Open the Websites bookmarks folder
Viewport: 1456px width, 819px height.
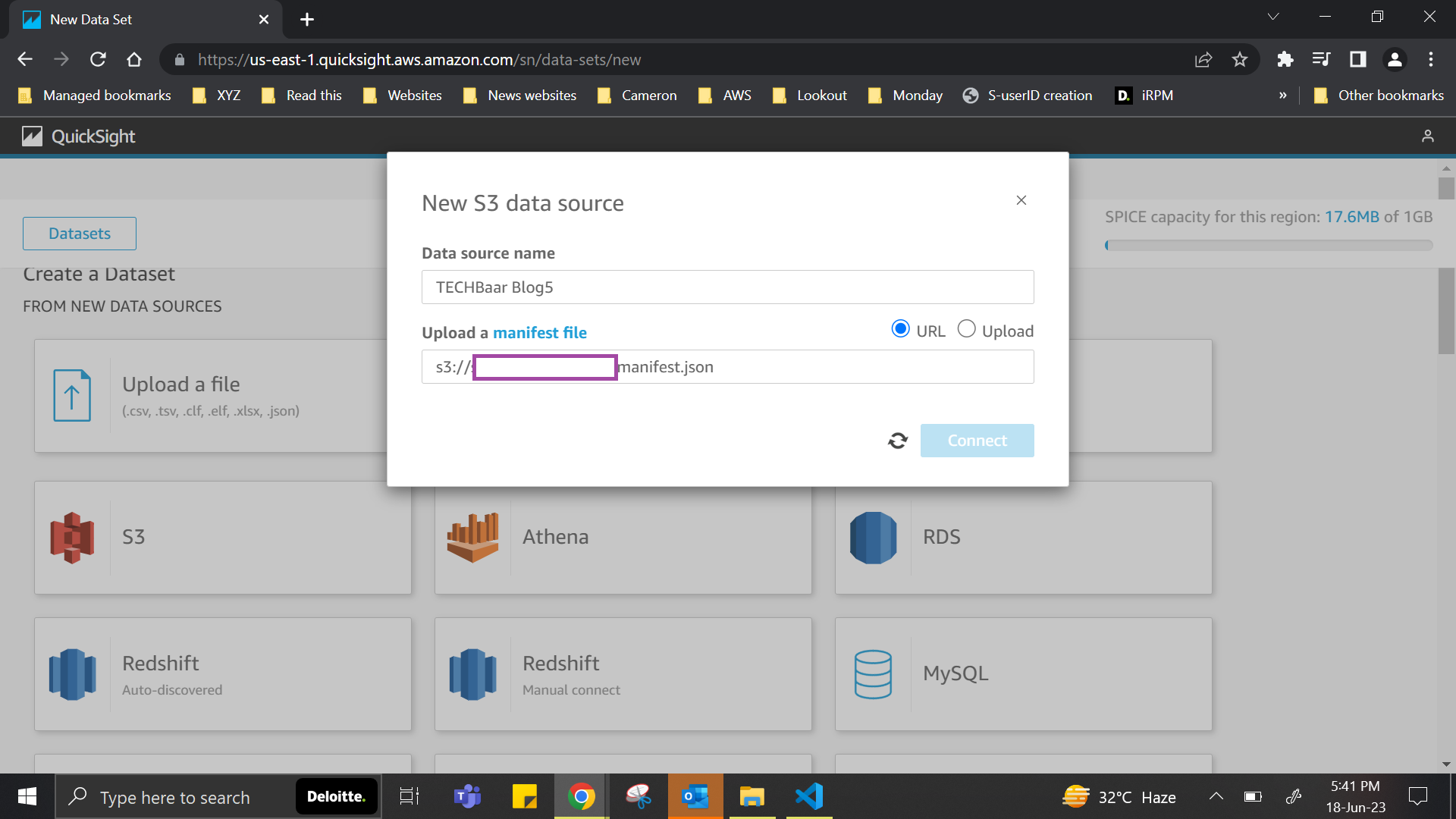[403, 96]
